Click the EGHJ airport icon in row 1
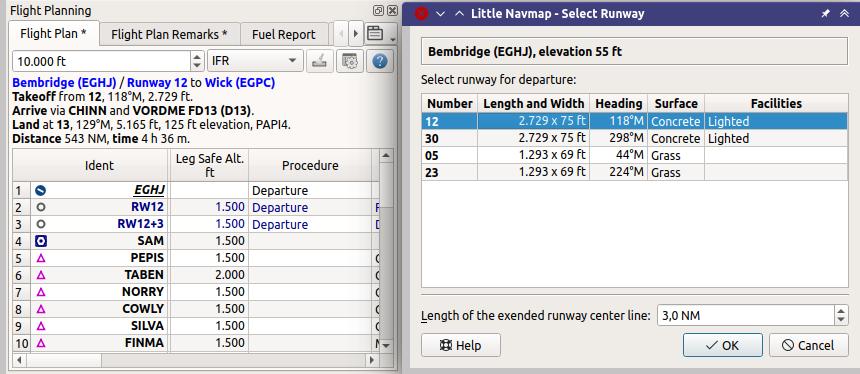 [x=41, y=191]
